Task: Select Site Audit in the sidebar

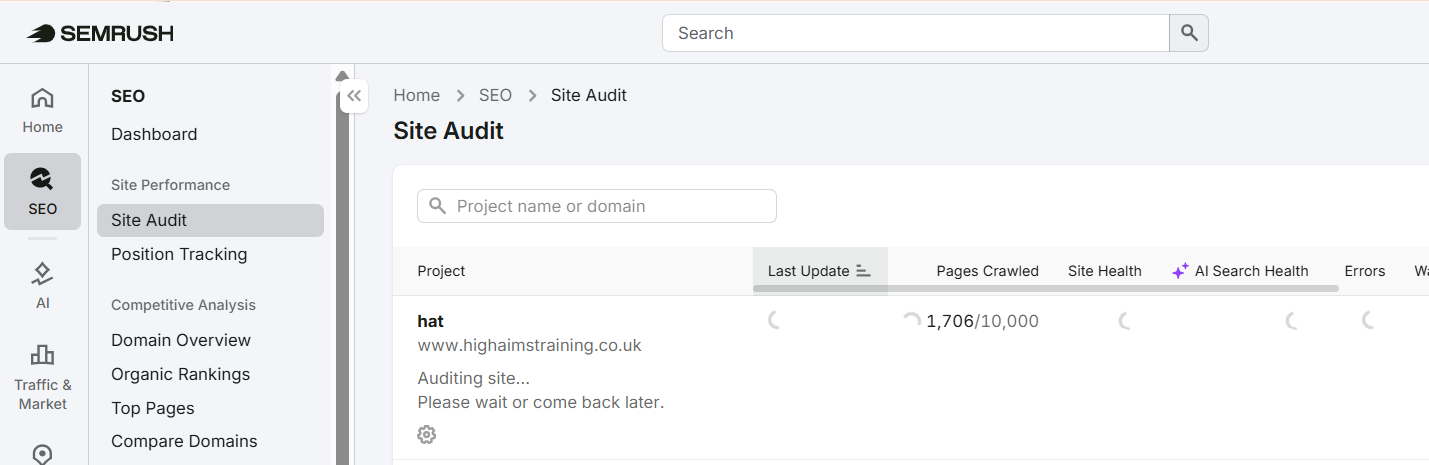Action: click(210, 220)
